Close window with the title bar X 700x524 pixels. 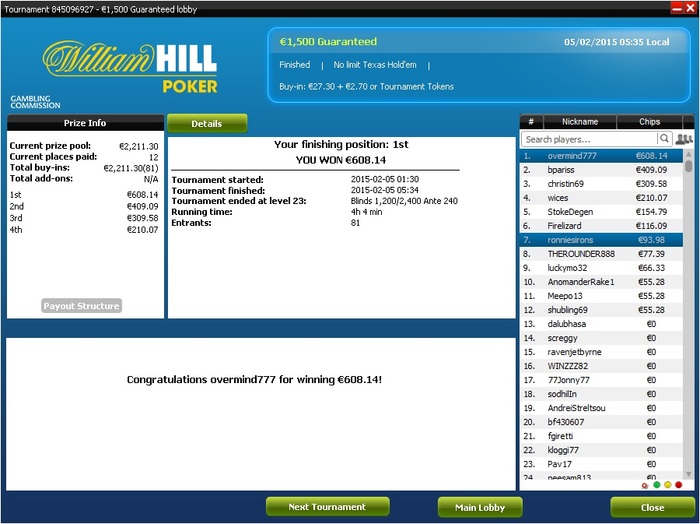[689, 8]
